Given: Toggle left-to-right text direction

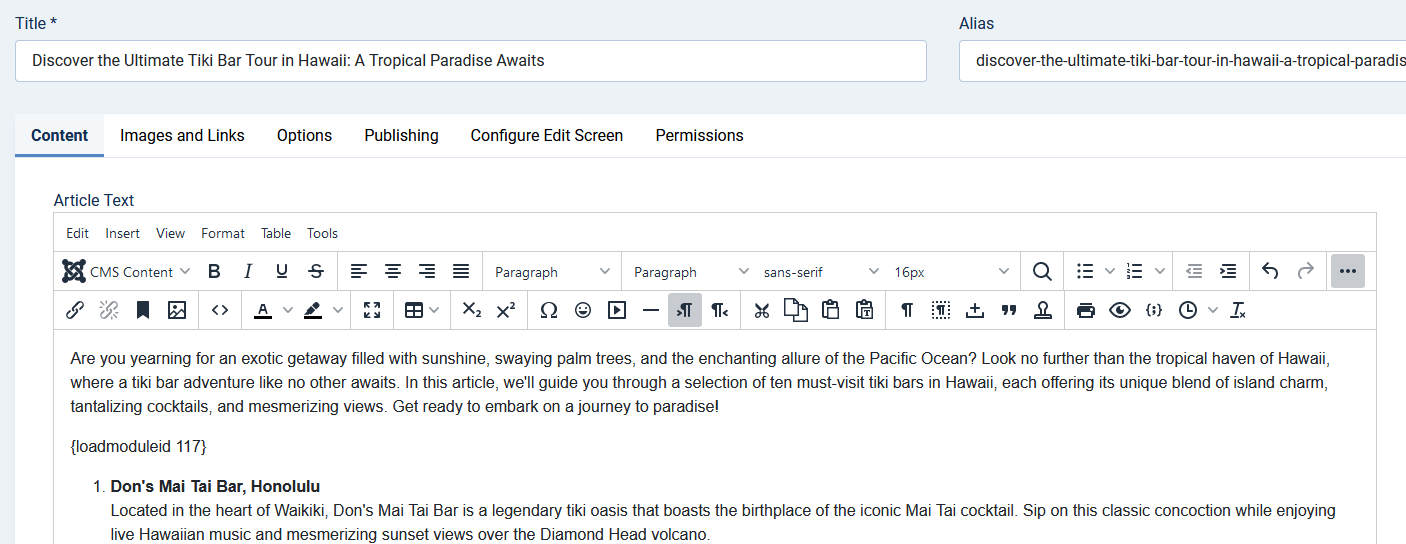Looking at the screenshot, I should coord(685,310).
